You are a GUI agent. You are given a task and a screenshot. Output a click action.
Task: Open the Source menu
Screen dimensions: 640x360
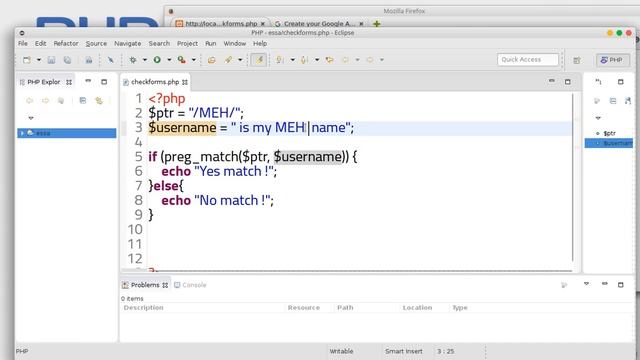[x=96, y=43]
